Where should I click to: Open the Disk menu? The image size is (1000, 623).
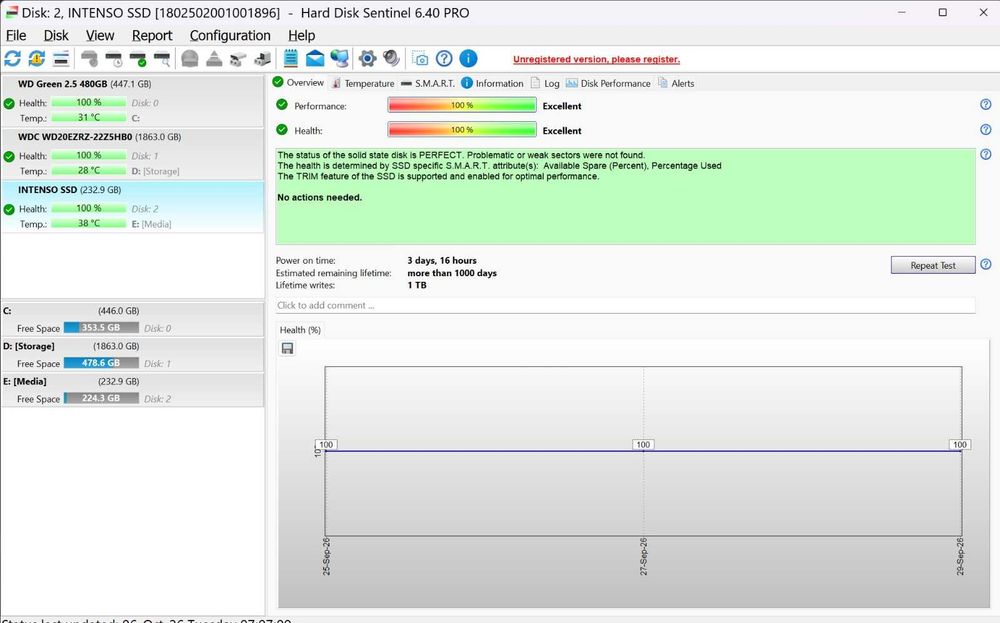tap(56, 36)
